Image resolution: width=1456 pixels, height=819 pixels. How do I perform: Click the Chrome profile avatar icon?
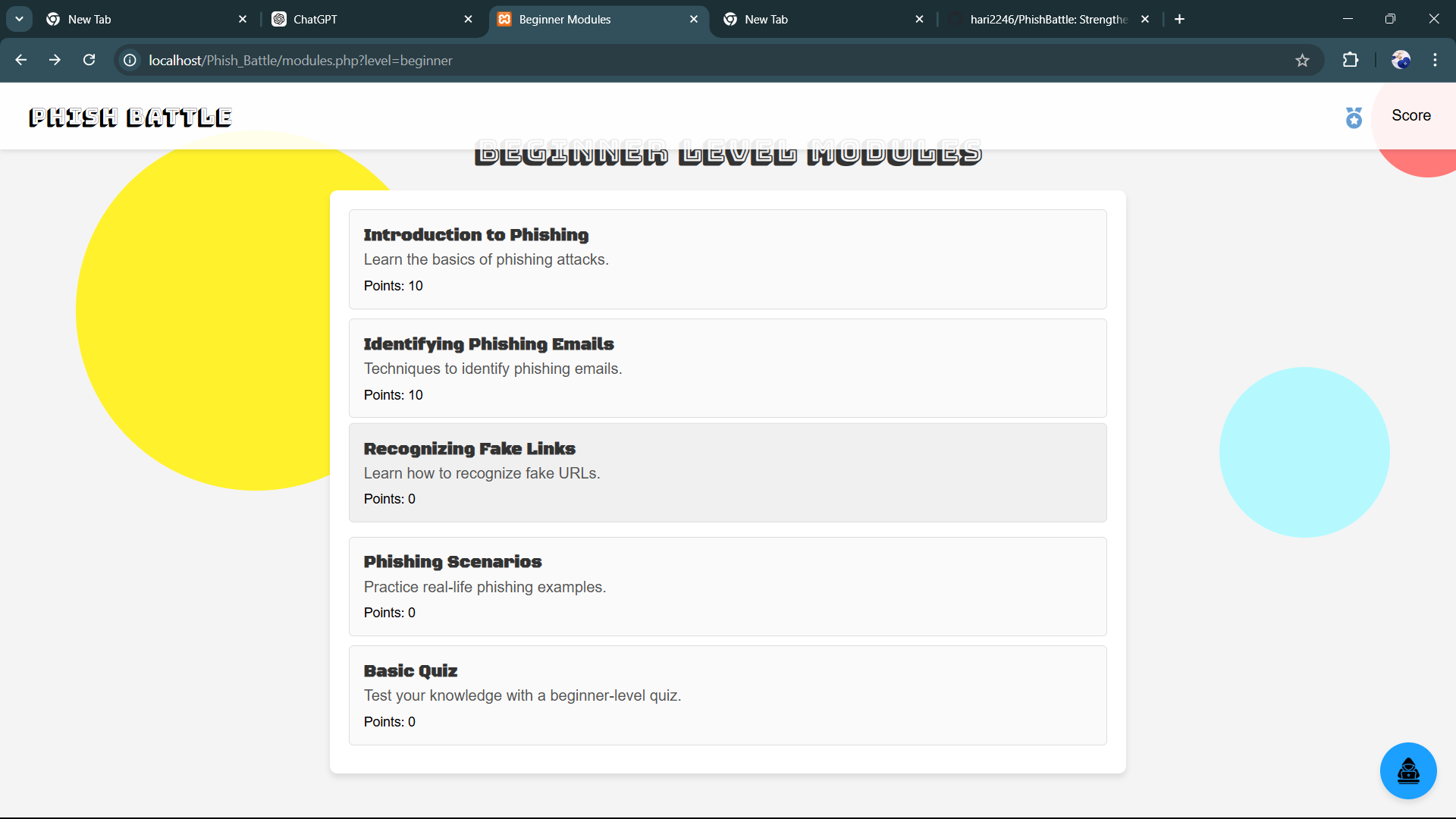(1400, 61)
